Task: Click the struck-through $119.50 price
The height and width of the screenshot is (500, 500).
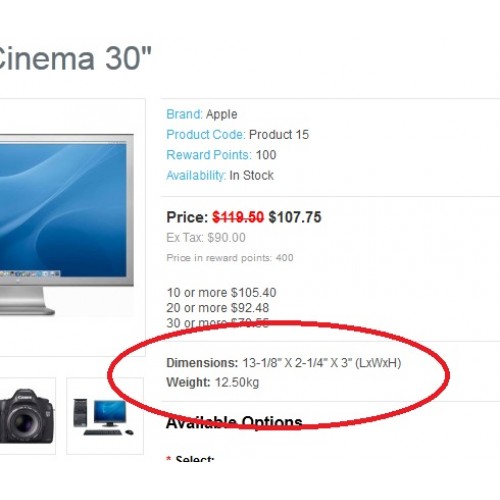Action: (238, 217)
